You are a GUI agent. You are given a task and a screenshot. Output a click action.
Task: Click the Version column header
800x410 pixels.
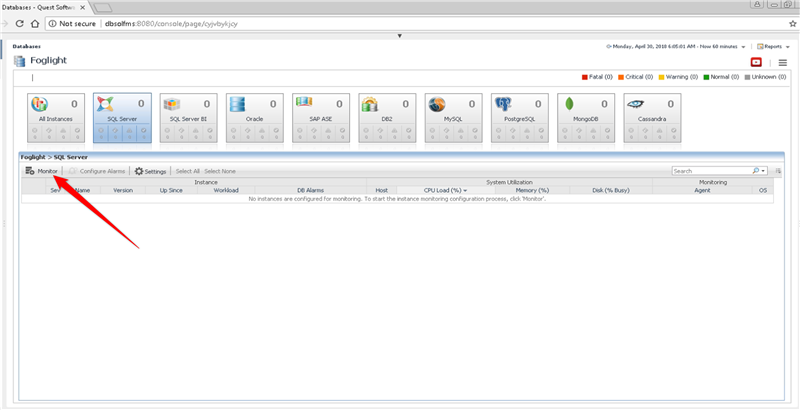[x=122, y=190]
